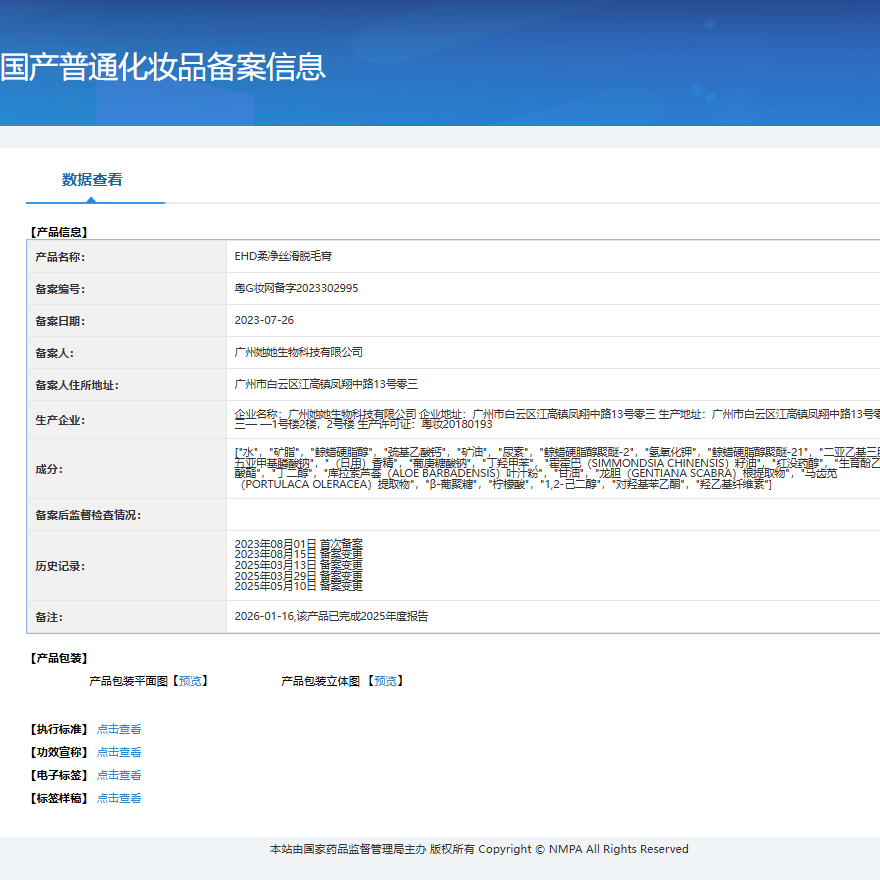This screenshot has width=880, height=880.
Task: Click the page title 国产普通化妆品备案信息
Action: tap(163, 67)
